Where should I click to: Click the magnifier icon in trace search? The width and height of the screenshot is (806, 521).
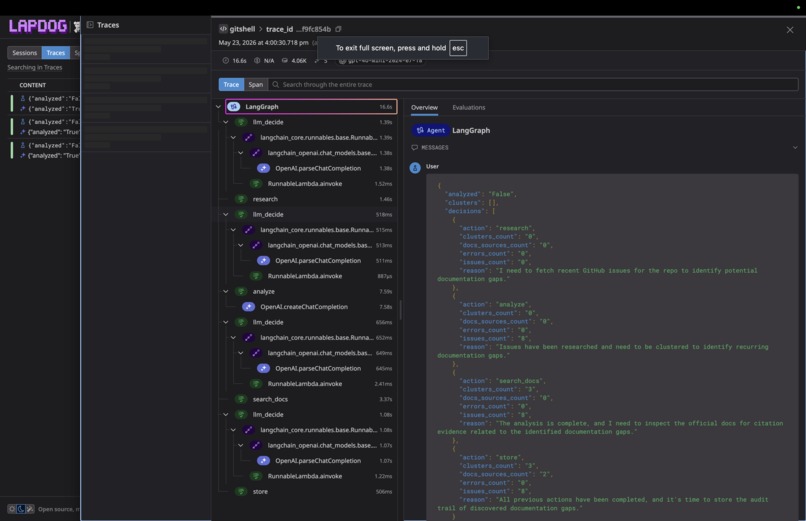tap(276, 84)
